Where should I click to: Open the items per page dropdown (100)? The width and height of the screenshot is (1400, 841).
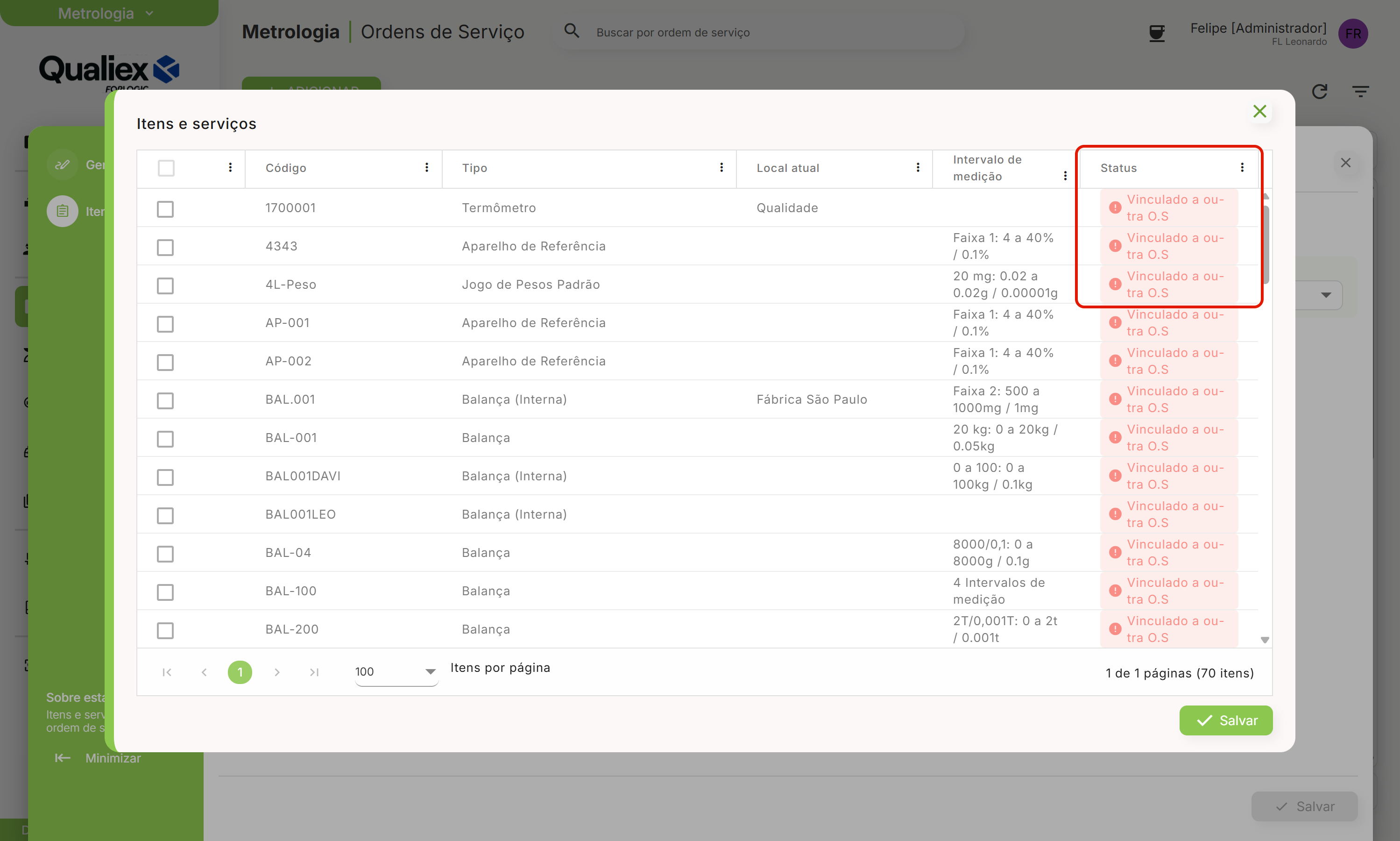[x=396, y=671]
